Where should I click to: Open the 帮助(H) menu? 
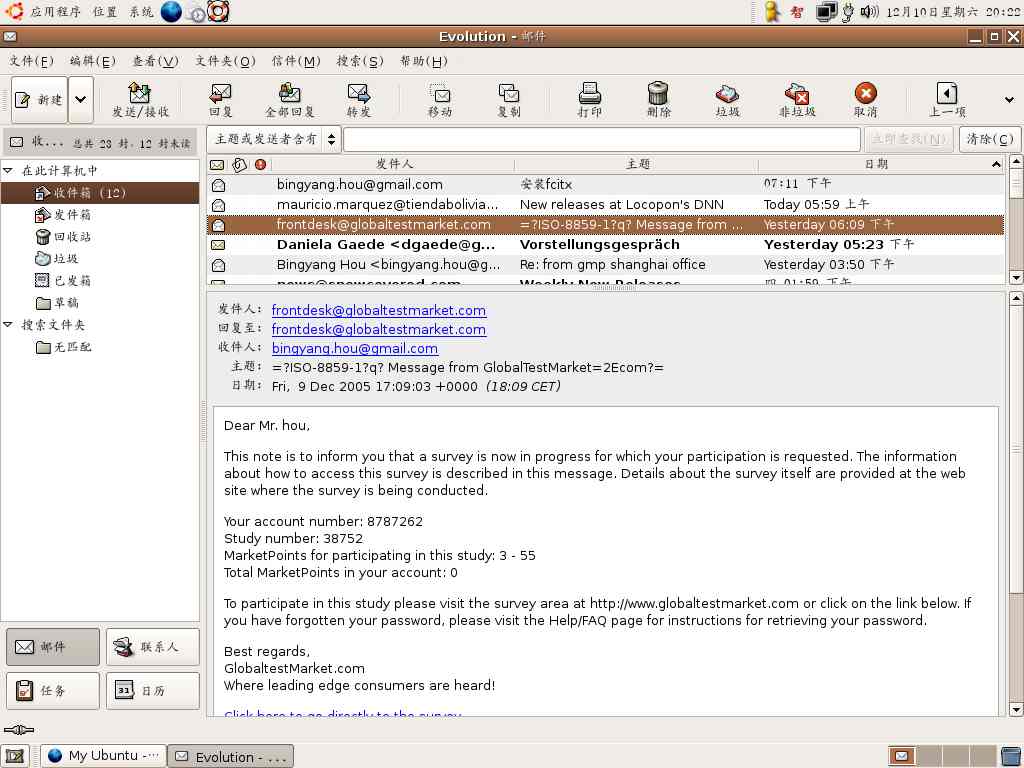[424, 61]
